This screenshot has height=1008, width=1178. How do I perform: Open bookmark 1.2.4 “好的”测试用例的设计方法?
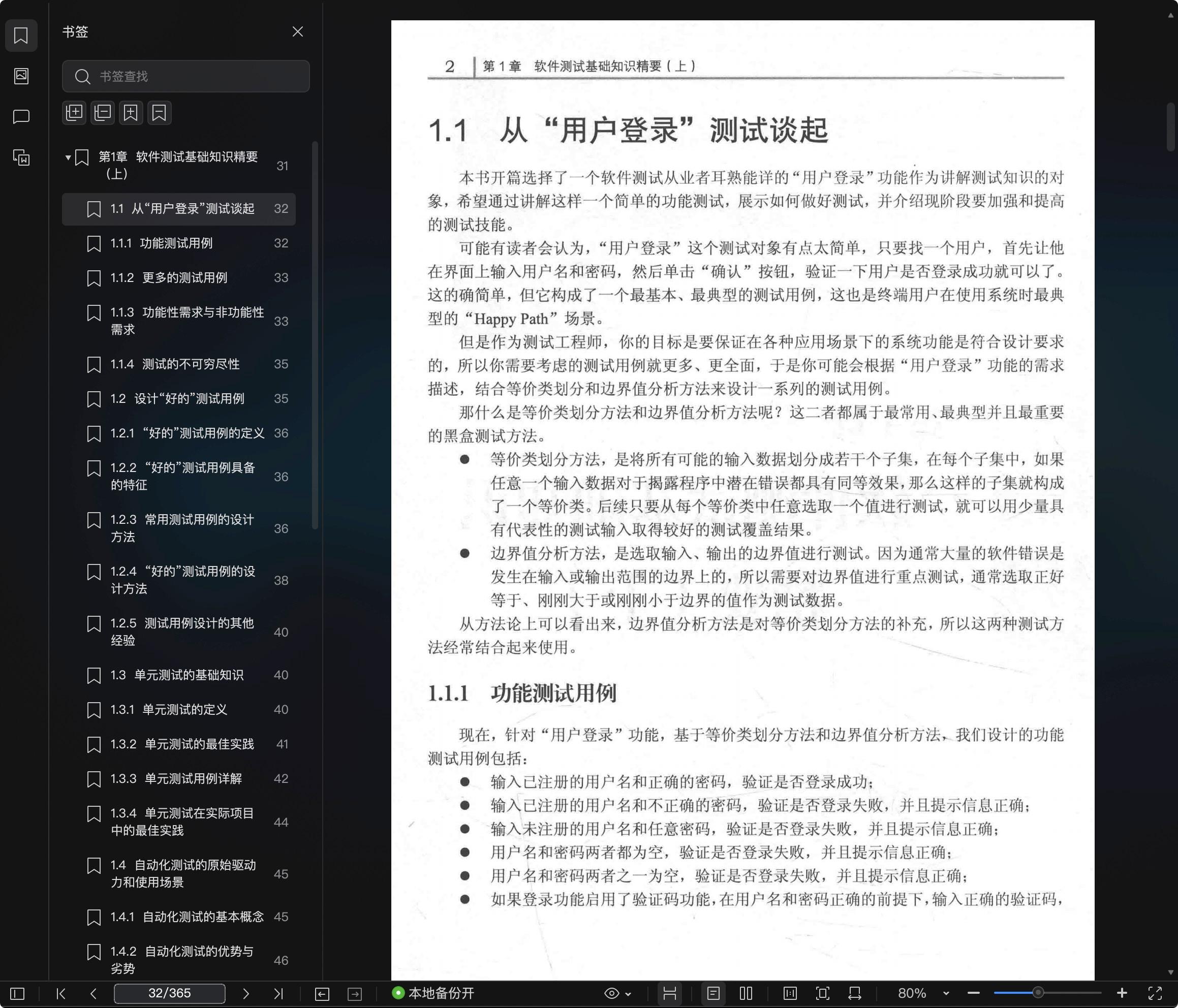tap(178, 580)
